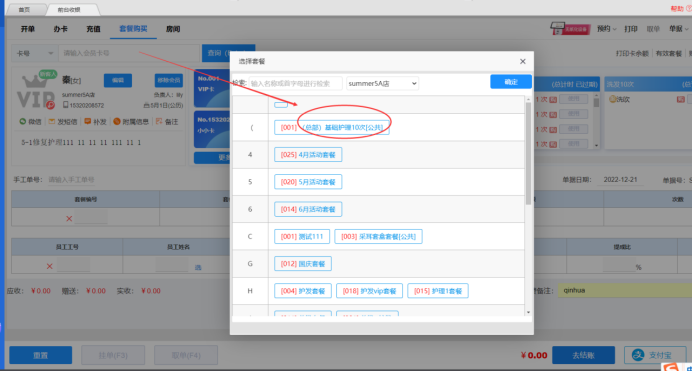The height and width of the screenshot is (372, 692).
Task: Choose the [025] 4月活动套餐 package
Action: (x=308, y=155)
